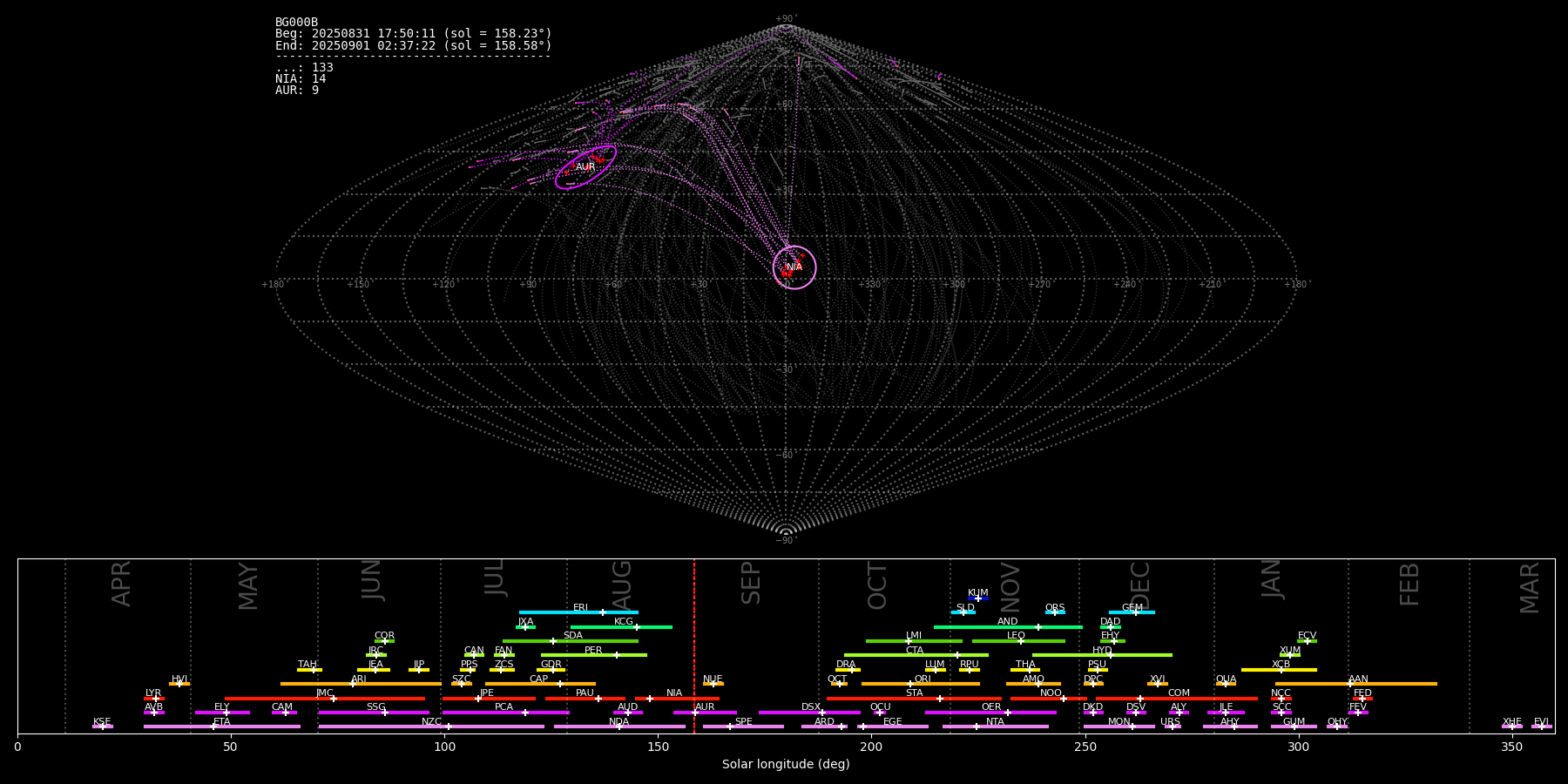
Task: Click the 'Solar longitude (deg)' axis label
Action: click(x=786, y=765)
